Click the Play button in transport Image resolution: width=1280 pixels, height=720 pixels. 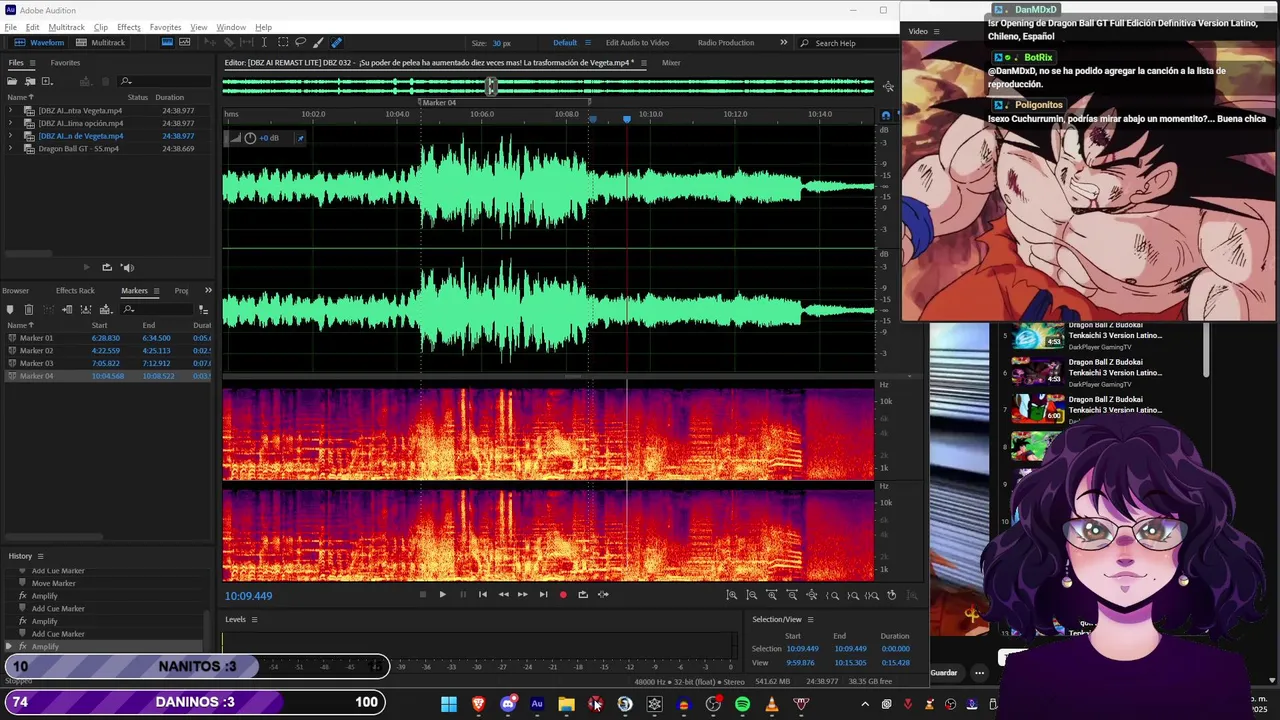click(442, 595)
